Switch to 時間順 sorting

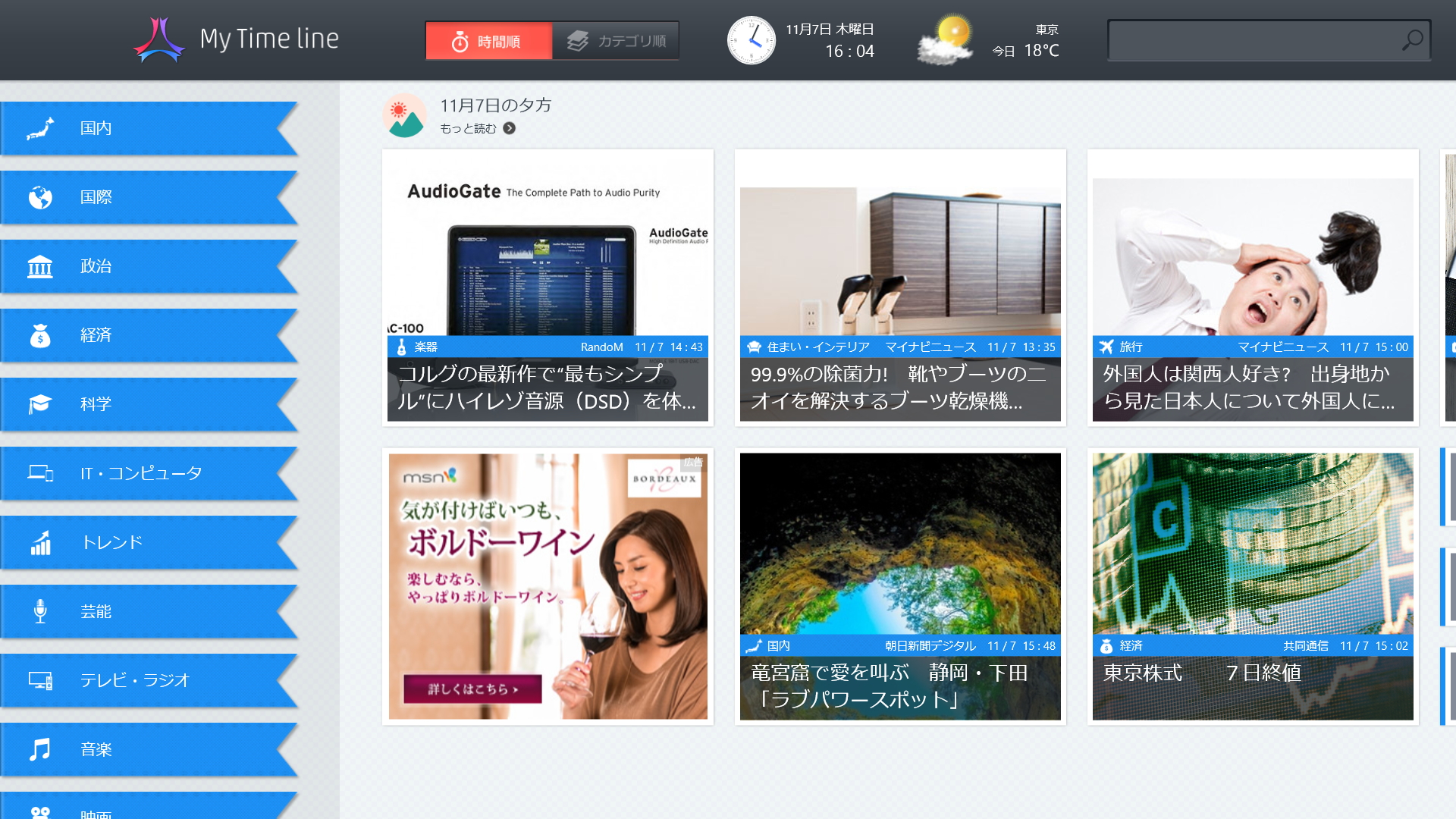click(488, 41)
